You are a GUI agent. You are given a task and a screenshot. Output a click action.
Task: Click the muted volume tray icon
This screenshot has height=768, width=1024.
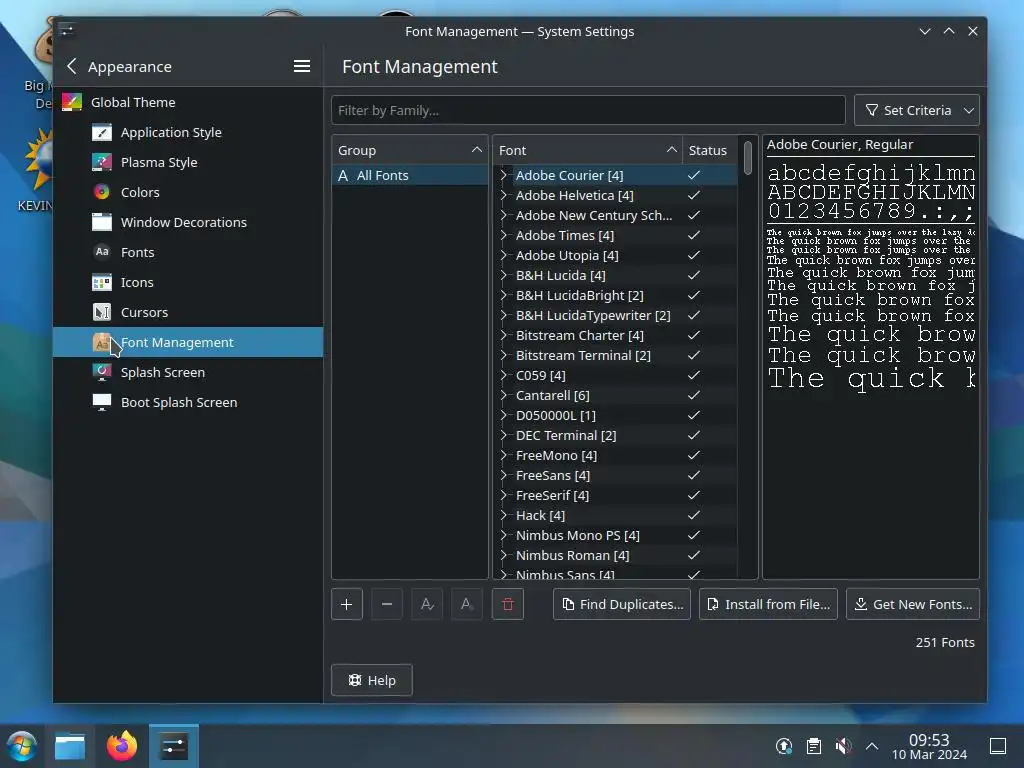click(843, 746)
